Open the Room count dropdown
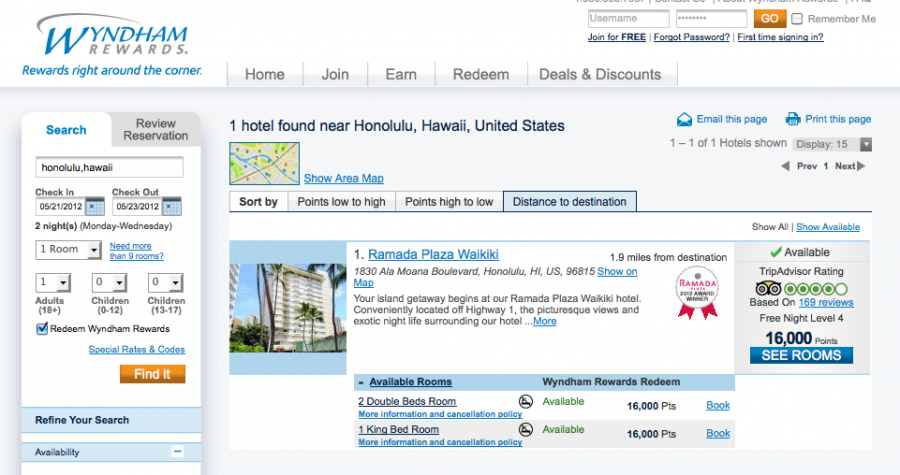The width and height of the screenshot is (900, 475). coord(68,250)
